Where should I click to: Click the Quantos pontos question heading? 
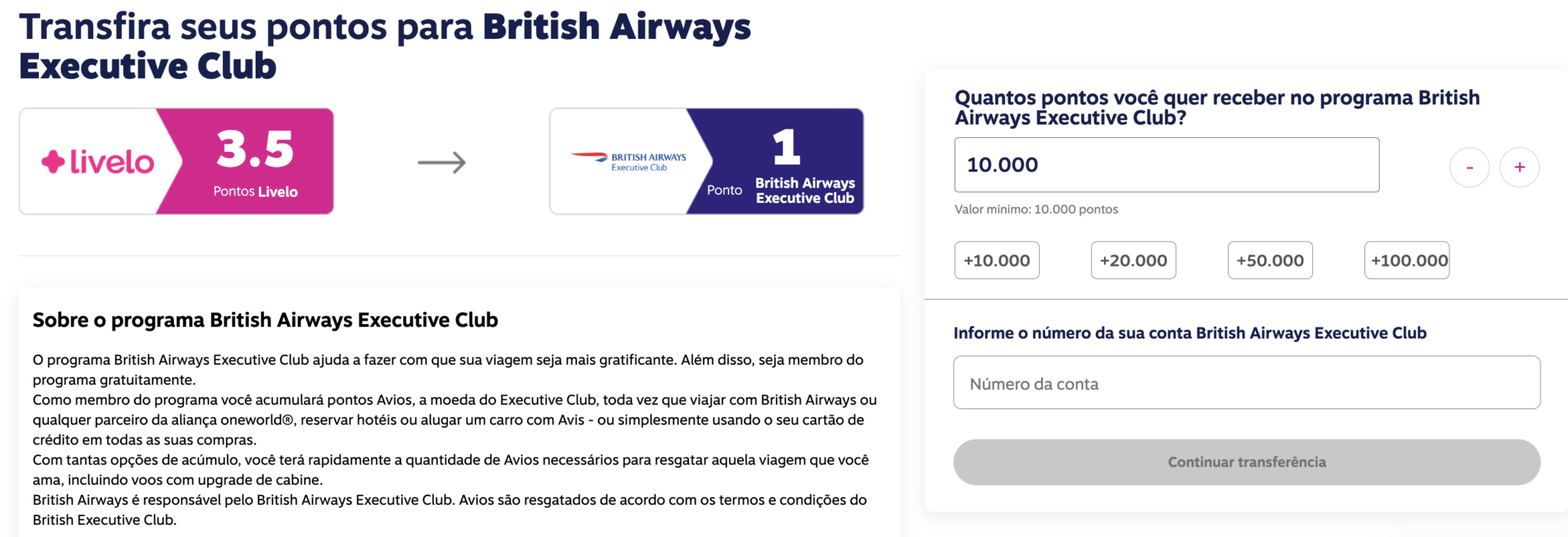[1217, 109]
